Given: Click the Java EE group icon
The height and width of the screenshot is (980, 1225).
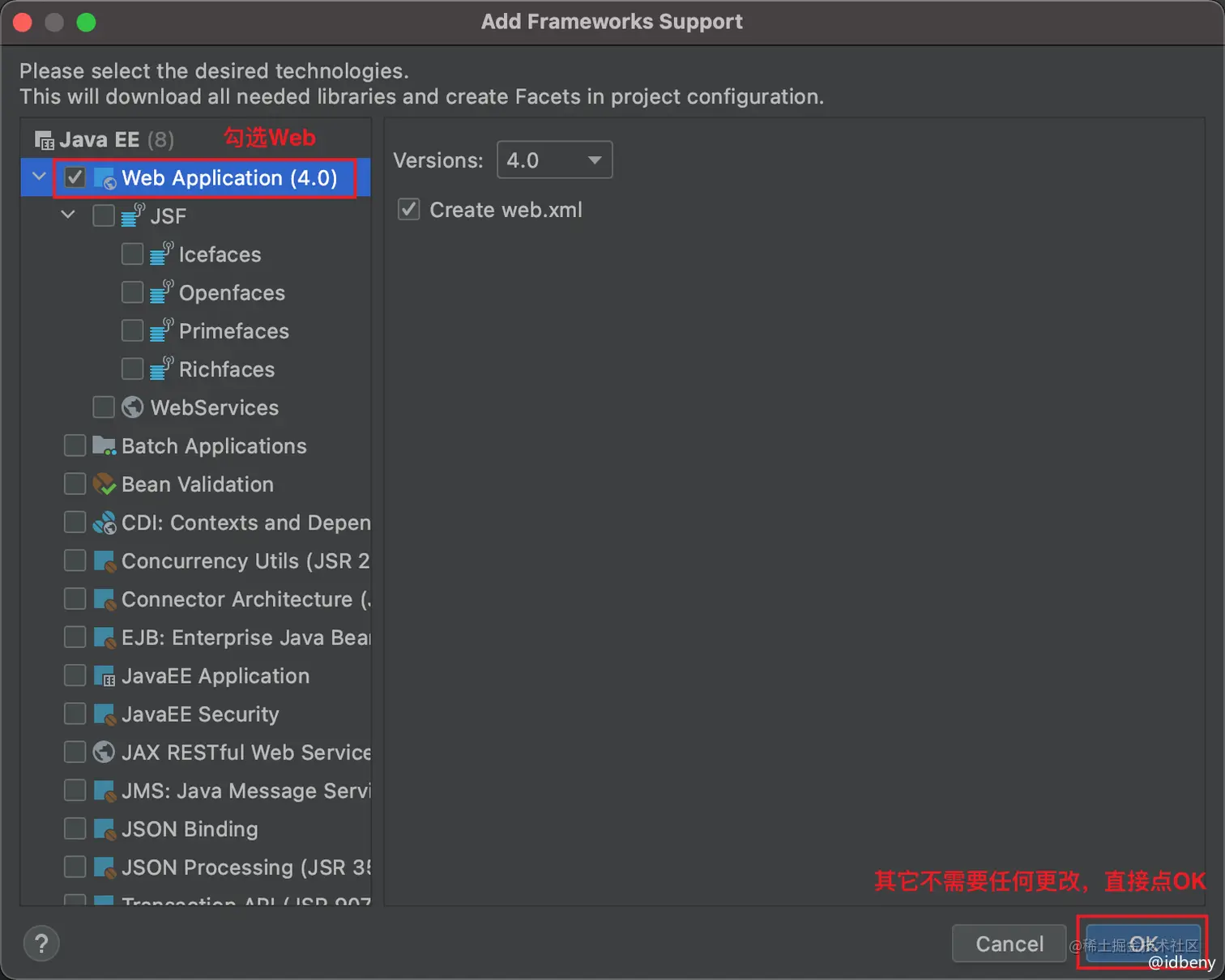Looking at the screenshot, I should coord(44,140).
